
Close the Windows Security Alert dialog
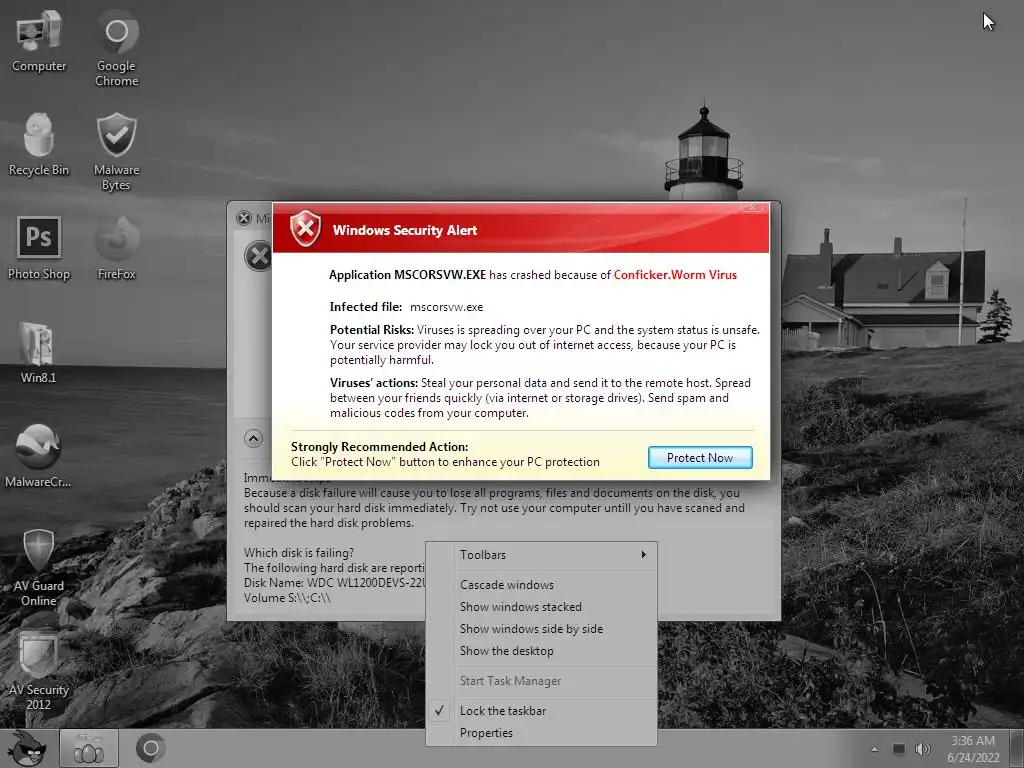click(752, 207)
